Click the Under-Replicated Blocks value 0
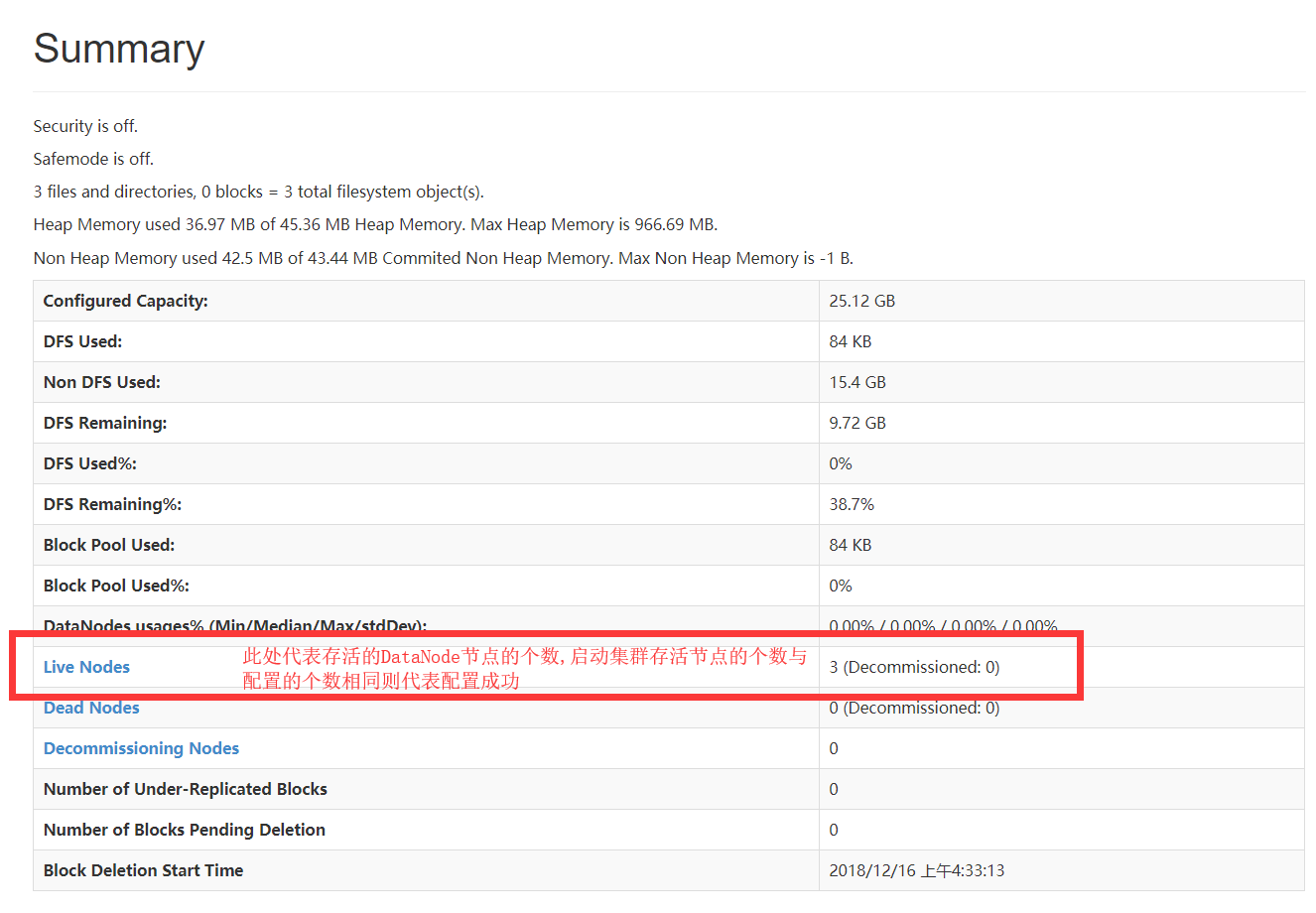This screenshot has height=913, width=1316. [834, 789]
